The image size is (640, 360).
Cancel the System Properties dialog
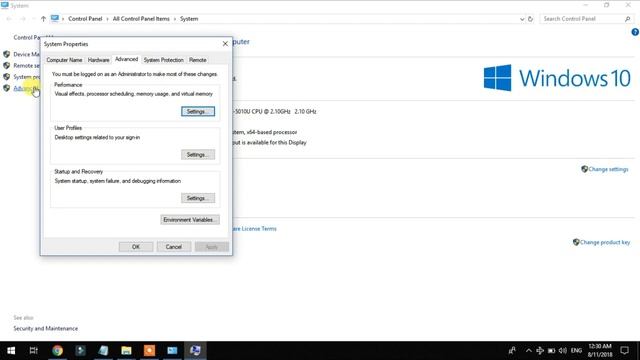pyautogui.click(x=173, y=247)
